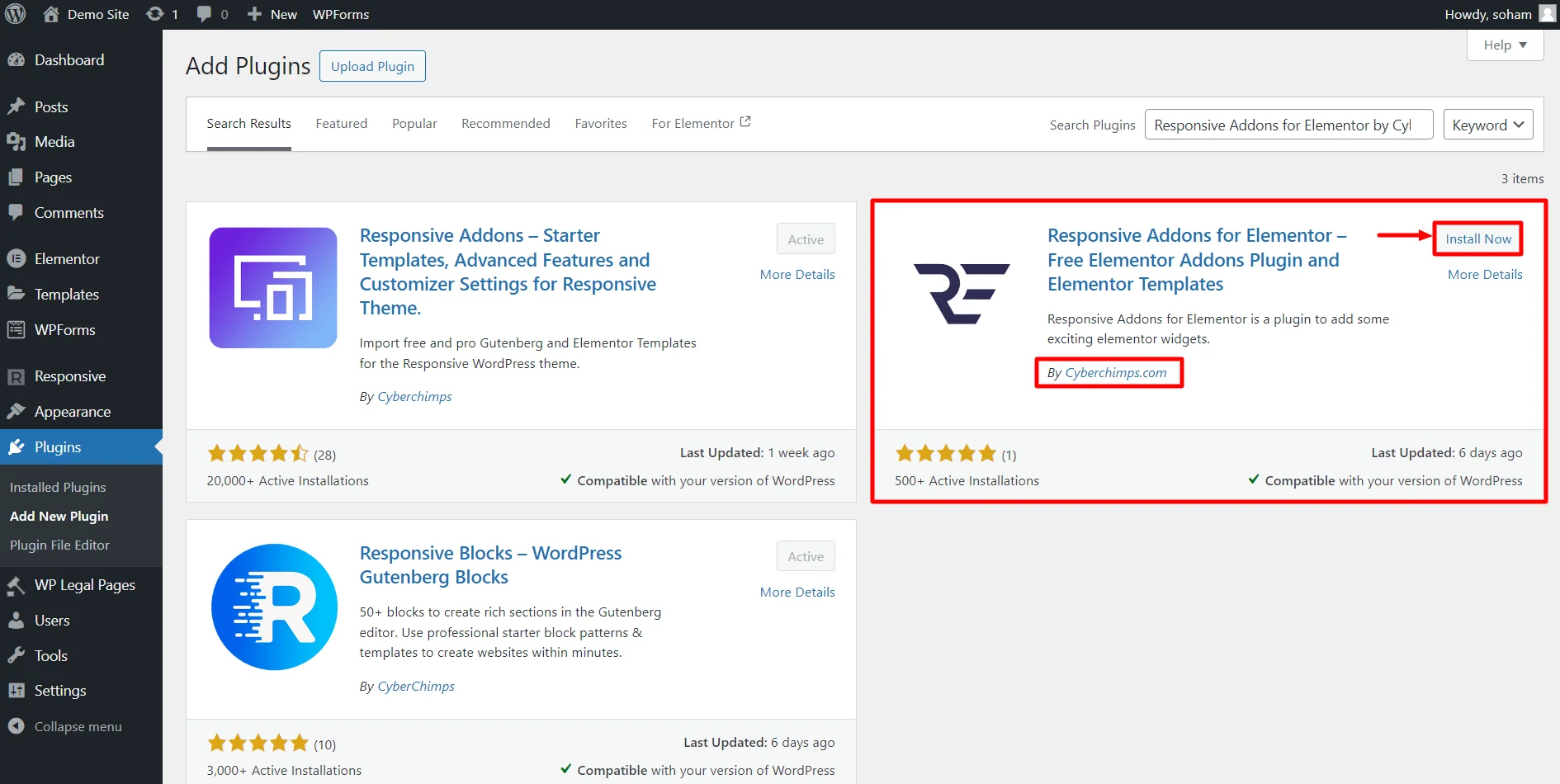The image size is (1560, 784).
Task: Open WP Legal Pages icon in sidebar
Action: click(x=16, y=585)
